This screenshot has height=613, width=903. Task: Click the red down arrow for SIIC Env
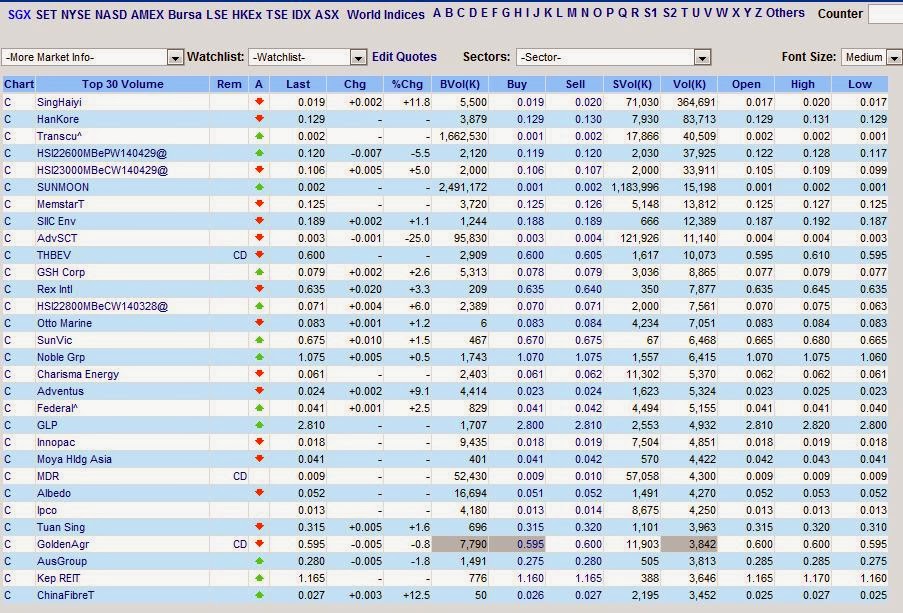pyautogui.click(x=259, y=221)
